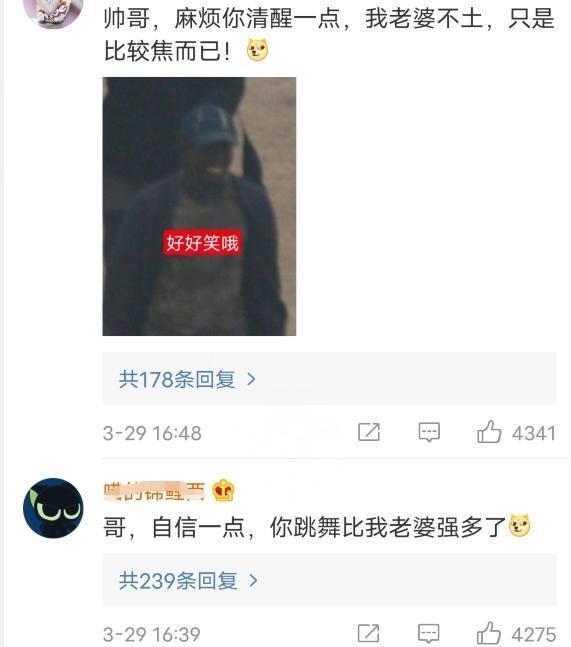Expand the 共178条回复 thread

329,379
